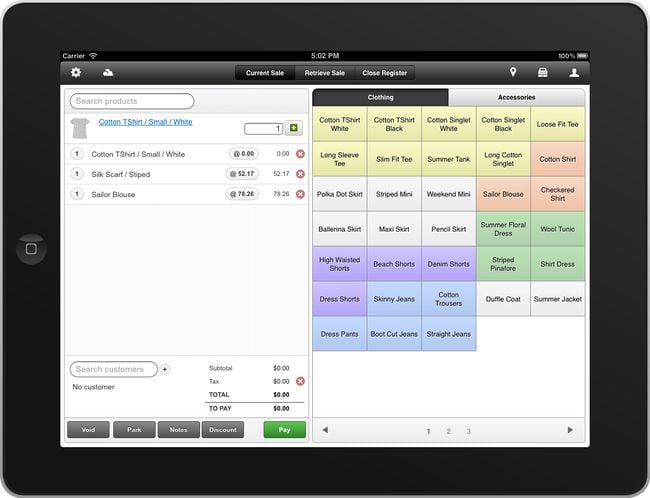Remove the Silk Scarf line item
The image size is (650, 498).
coord(300,174)
